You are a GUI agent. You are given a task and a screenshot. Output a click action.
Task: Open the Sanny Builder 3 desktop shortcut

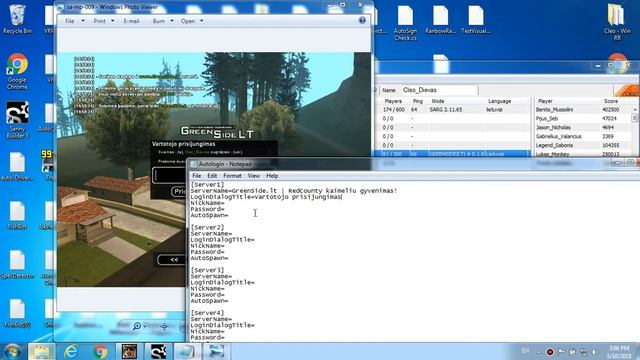17,120
